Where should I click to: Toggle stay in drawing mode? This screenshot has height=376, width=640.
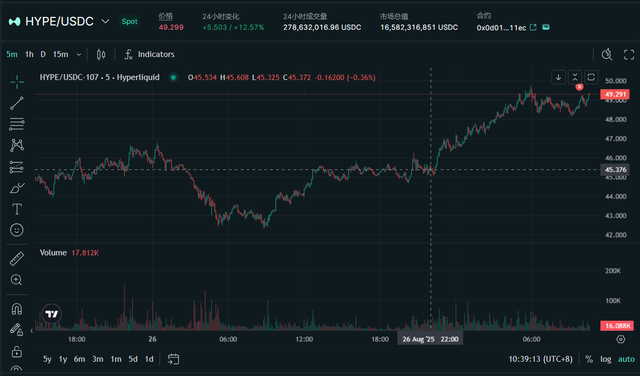coord(17,330)
